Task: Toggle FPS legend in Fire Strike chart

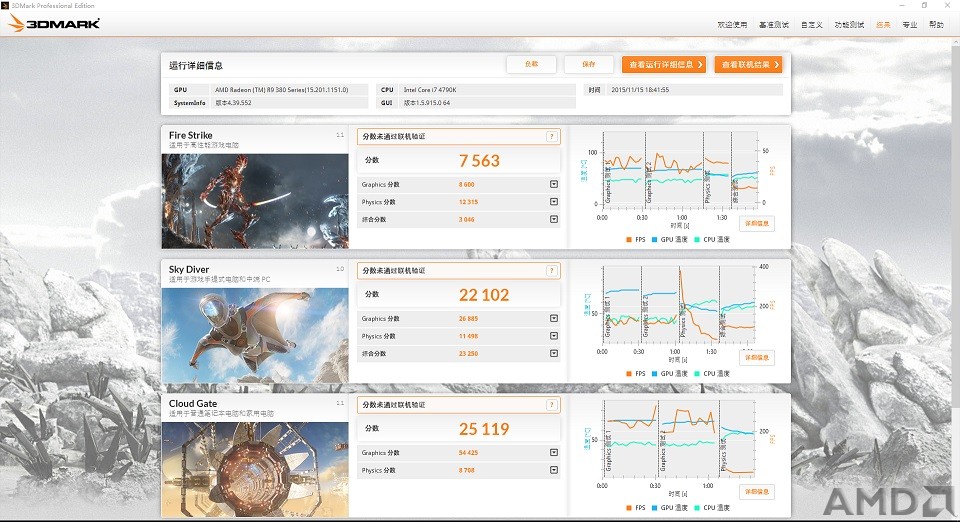Action: click(x=636, y=239)
